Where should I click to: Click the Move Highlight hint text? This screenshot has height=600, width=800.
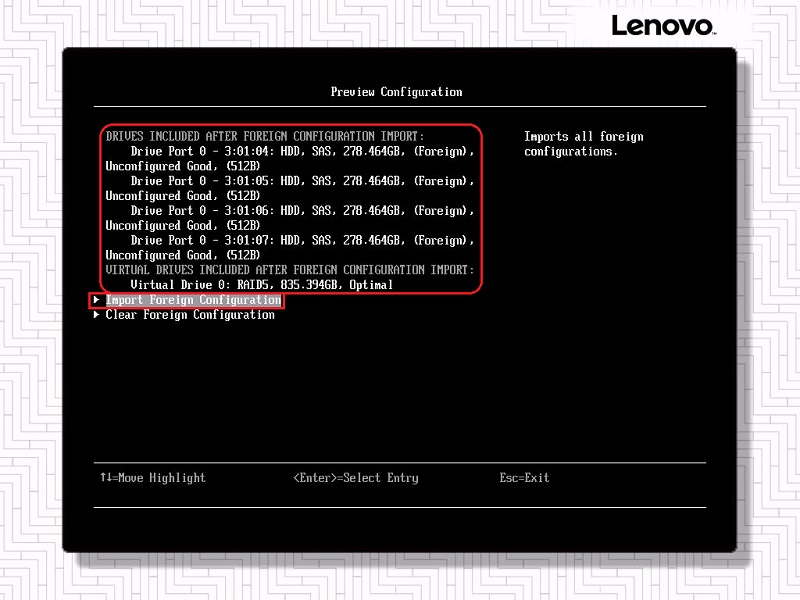(x=161, y=478)
